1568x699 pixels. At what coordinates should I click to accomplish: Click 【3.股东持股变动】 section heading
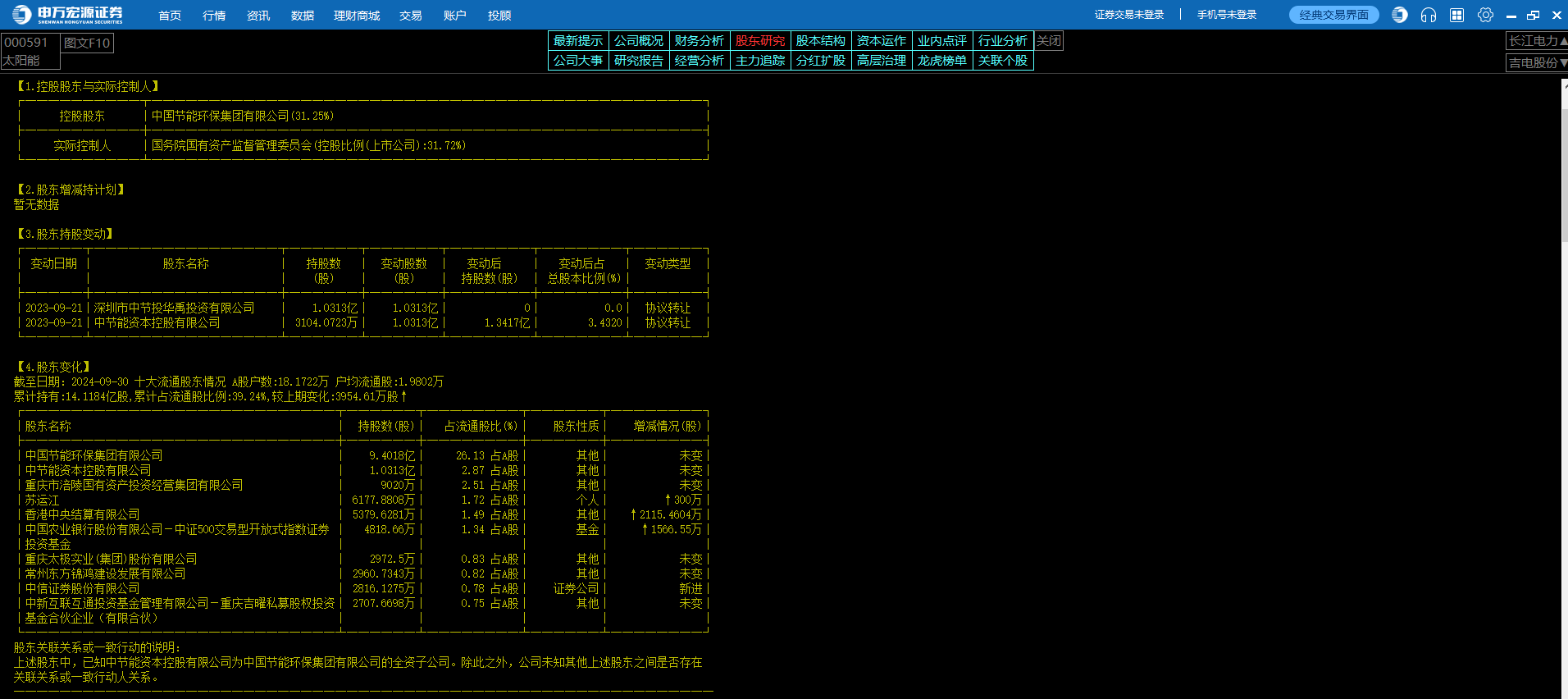click(x=65, y=234)
